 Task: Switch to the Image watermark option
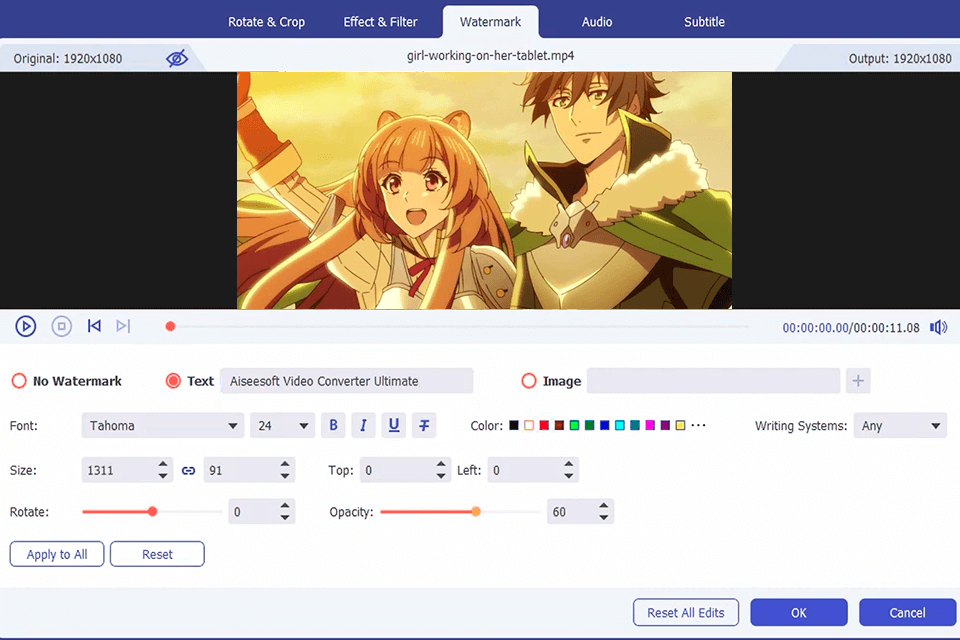[x=529, y=381]
